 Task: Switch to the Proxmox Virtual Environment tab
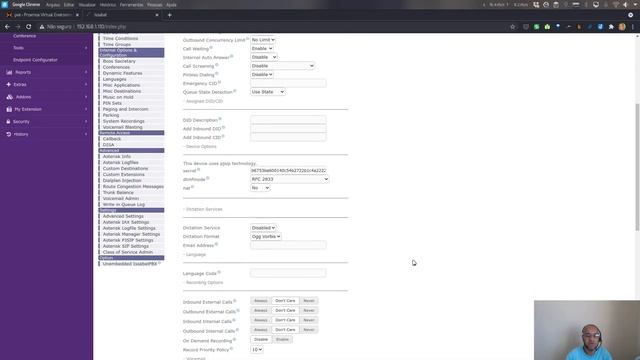(x=42, y=15)
